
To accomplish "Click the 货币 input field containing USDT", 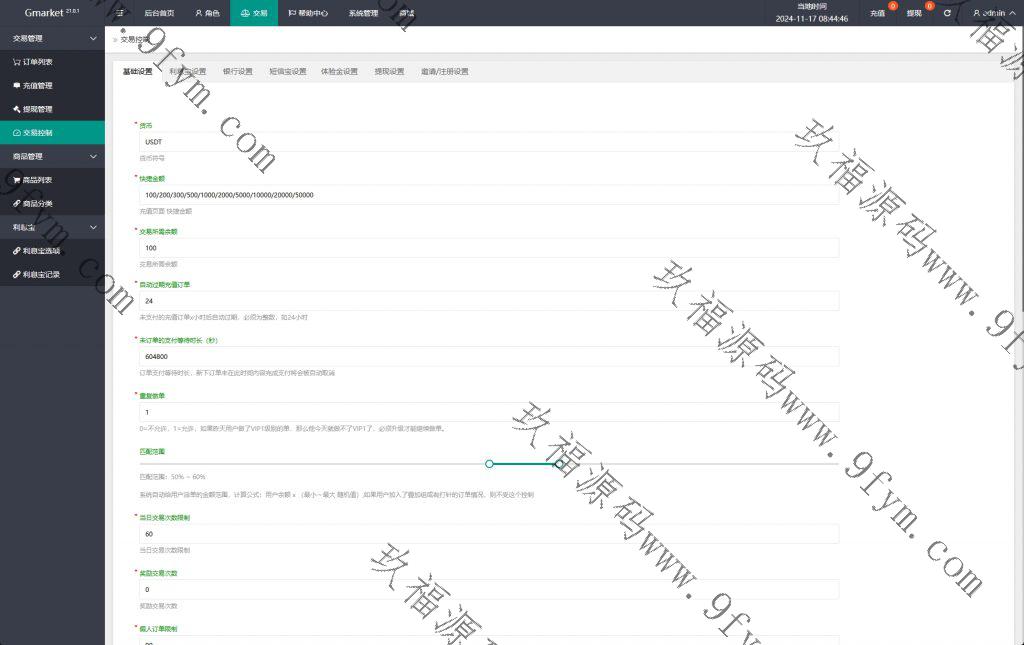I will click(x=488, y=142).
